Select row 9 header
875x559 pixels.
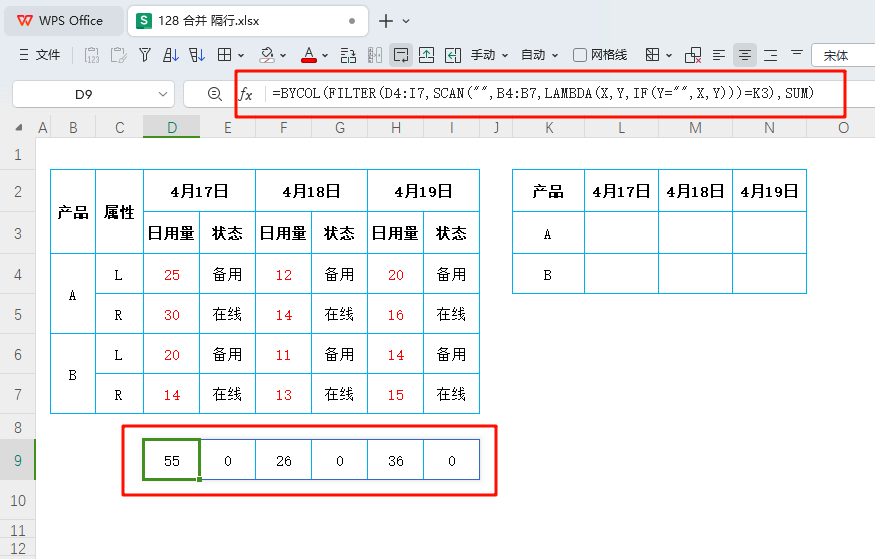point(18,460)
